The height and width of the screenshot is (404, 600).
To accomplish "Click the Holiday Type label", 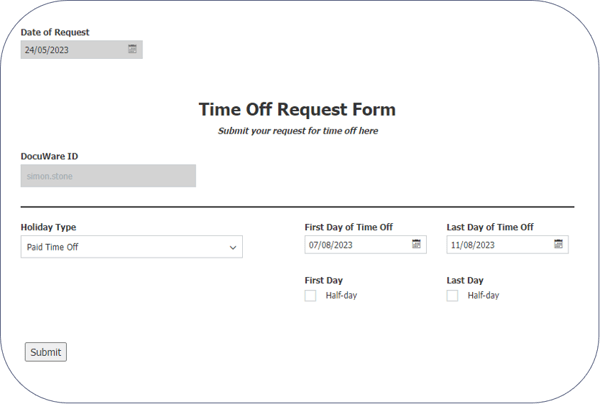I will (x=48, y=227).
